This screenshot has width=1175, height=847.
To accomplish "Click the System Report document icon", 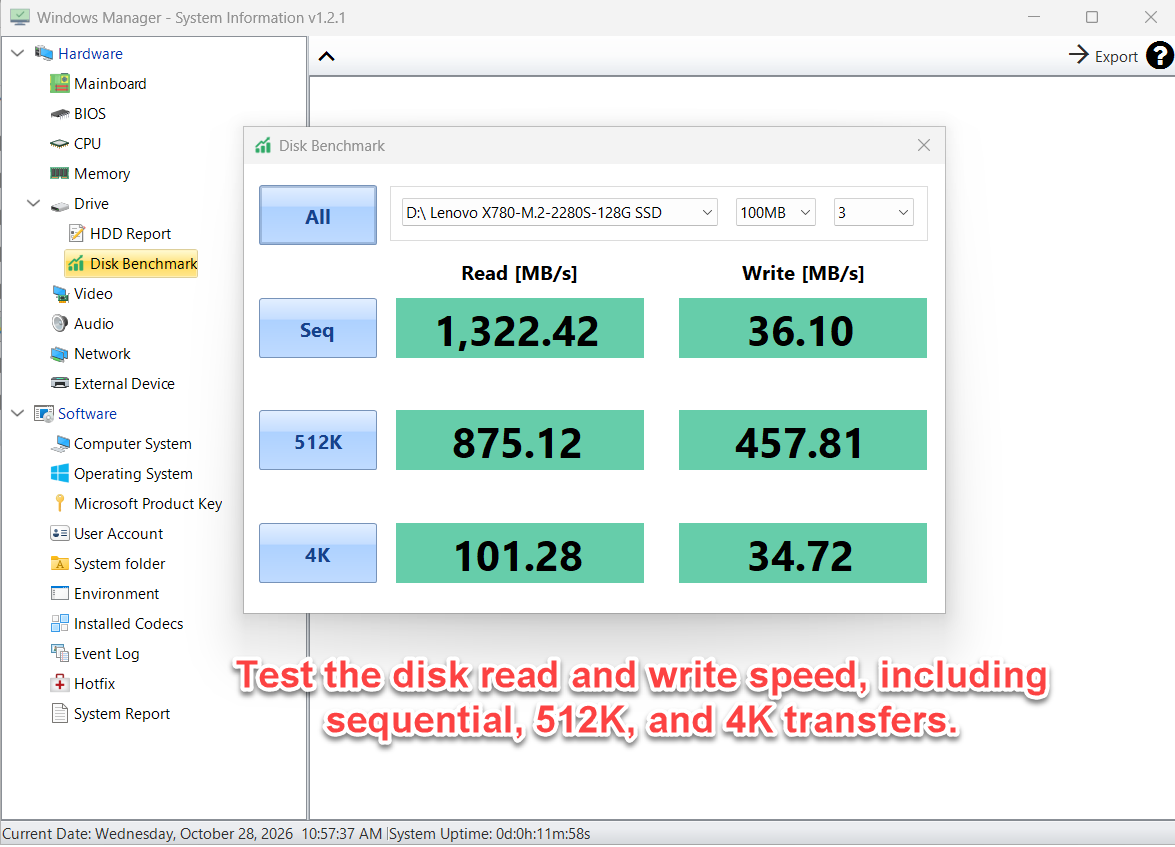I will 59,713.
